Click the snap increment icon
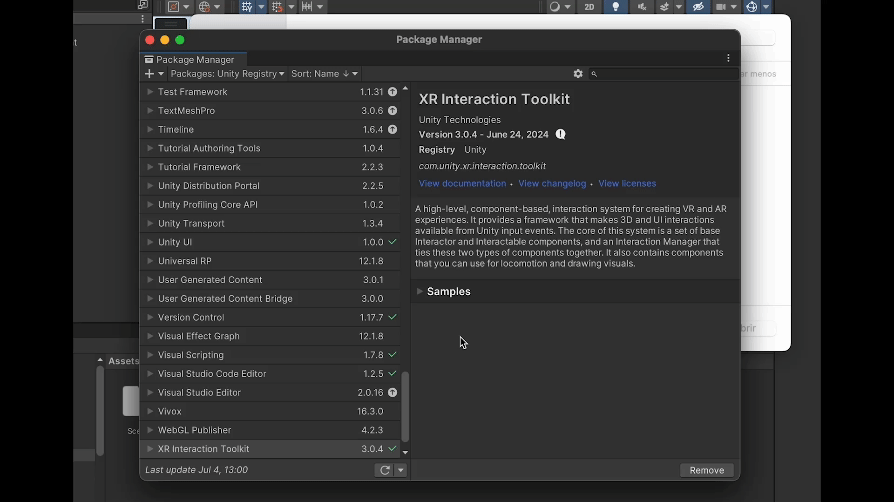Viewport: 894px width, 502px height. (307, 7)
